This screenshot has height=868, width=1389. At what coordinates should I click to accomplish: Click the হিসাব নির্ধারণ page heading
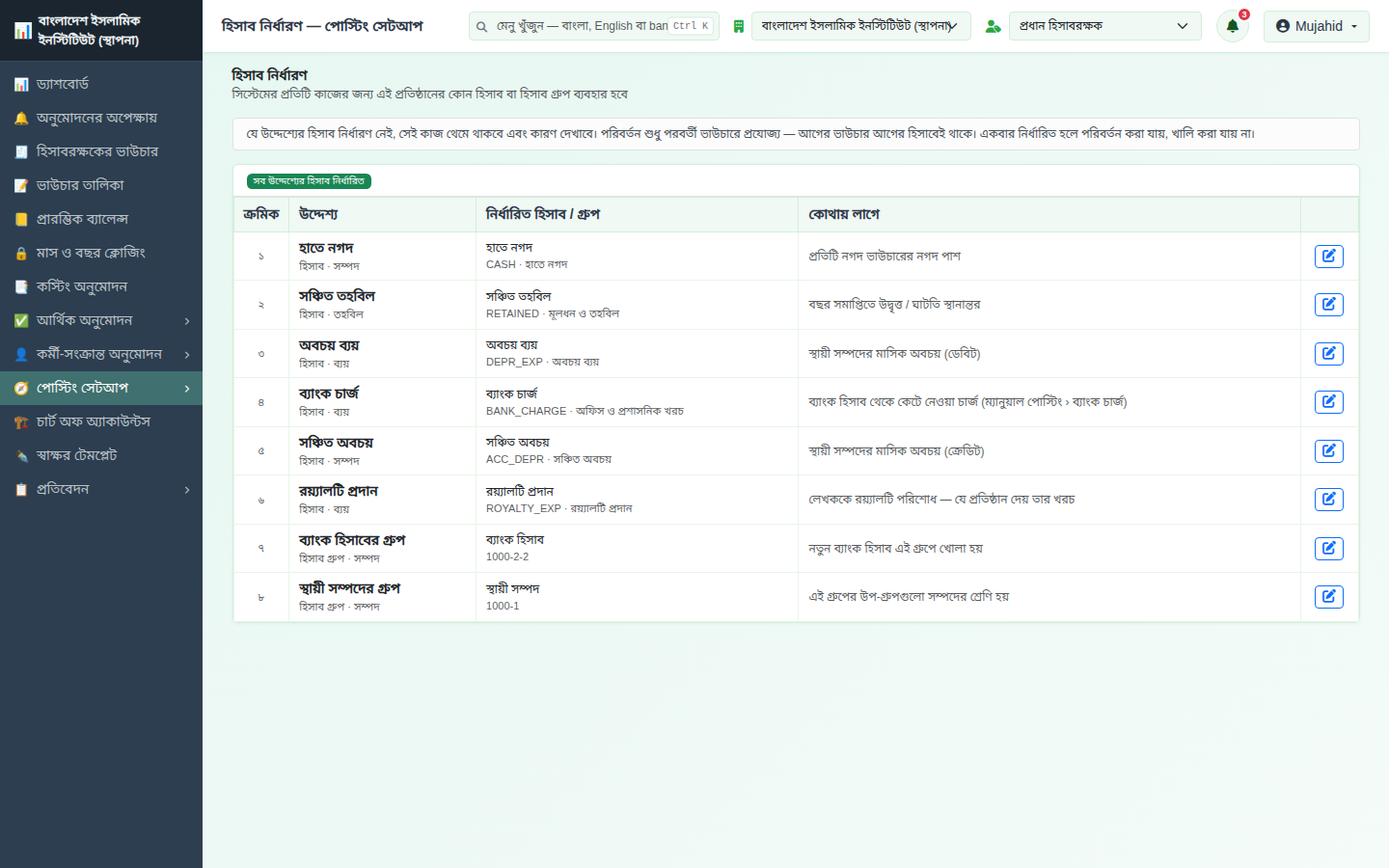tap(270, 74)
